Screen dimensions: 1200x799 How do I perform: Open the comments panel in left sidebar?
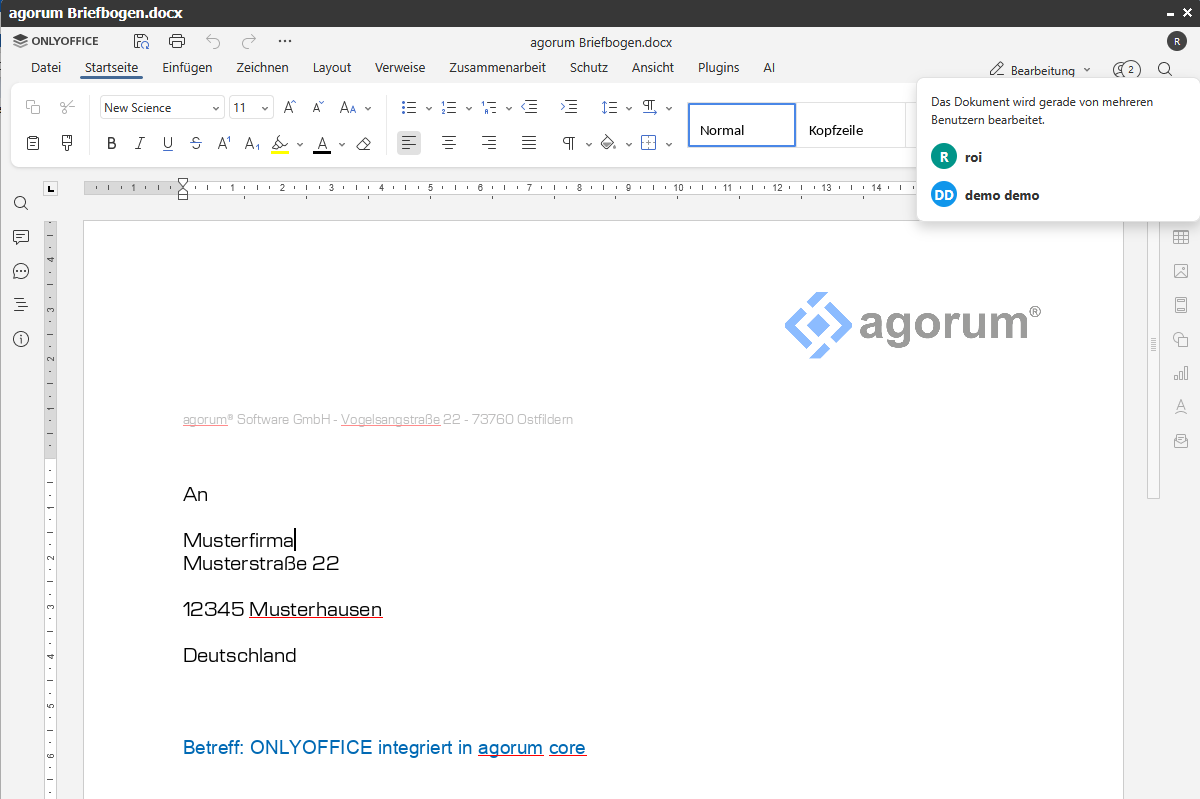(21, 237)
